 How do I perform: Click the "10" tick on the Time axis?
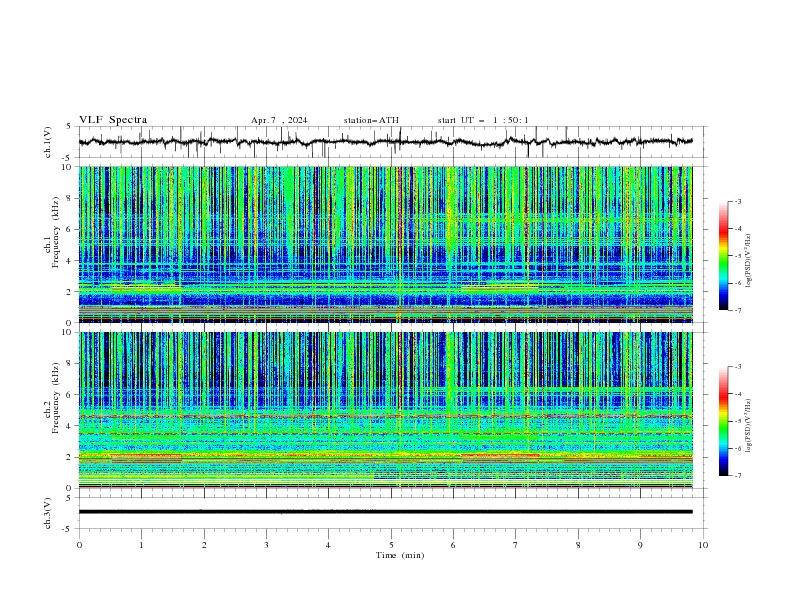pos(703,545)
